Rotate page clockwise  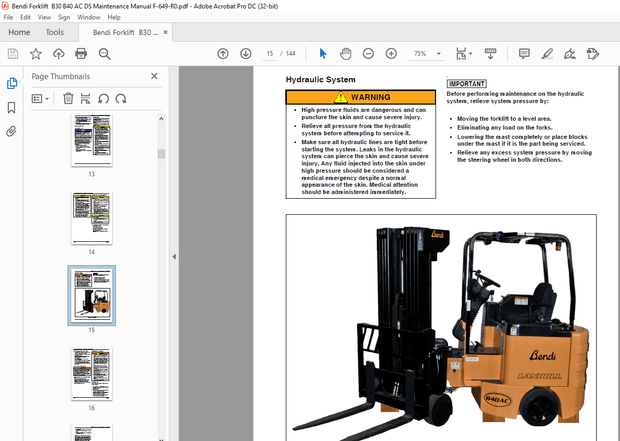(121, 98)
